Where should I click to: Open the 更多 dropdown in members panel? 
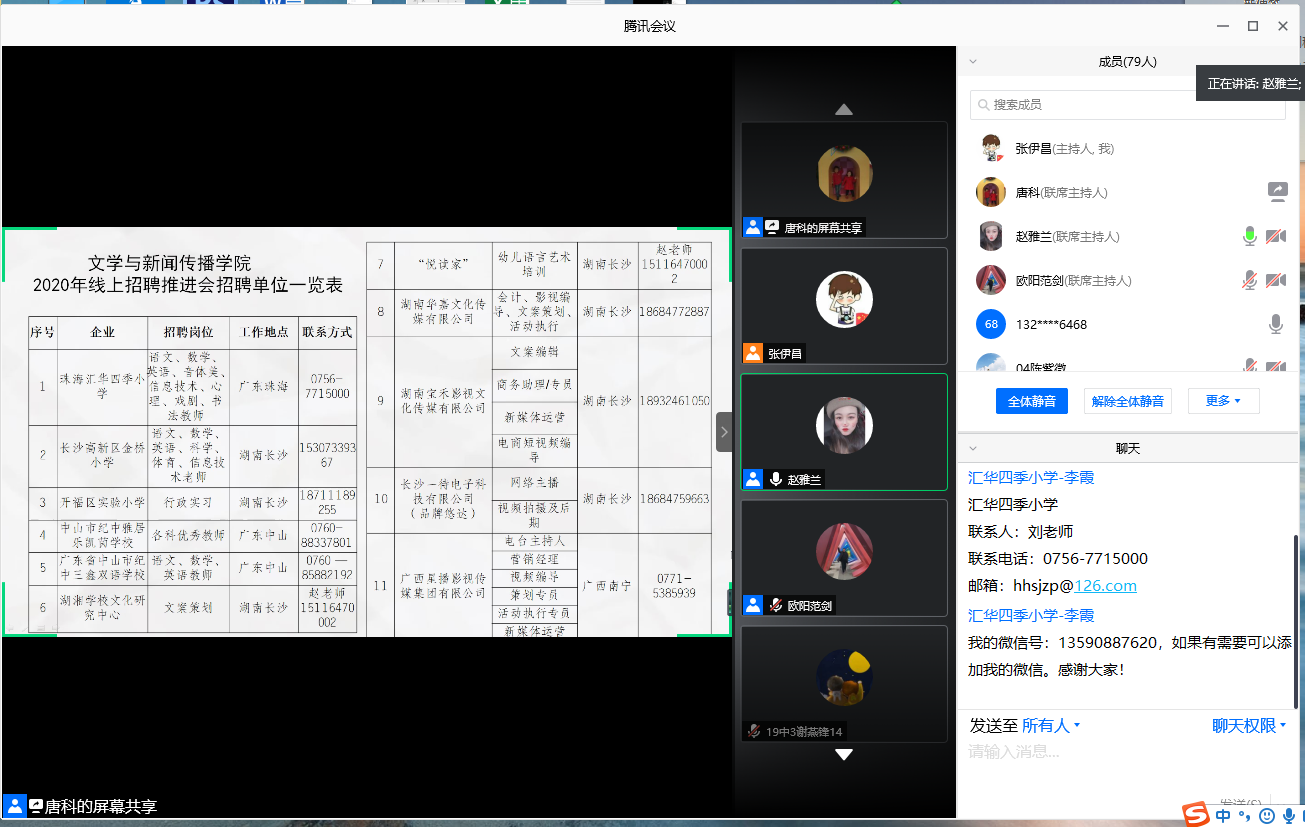(1223, 401)
